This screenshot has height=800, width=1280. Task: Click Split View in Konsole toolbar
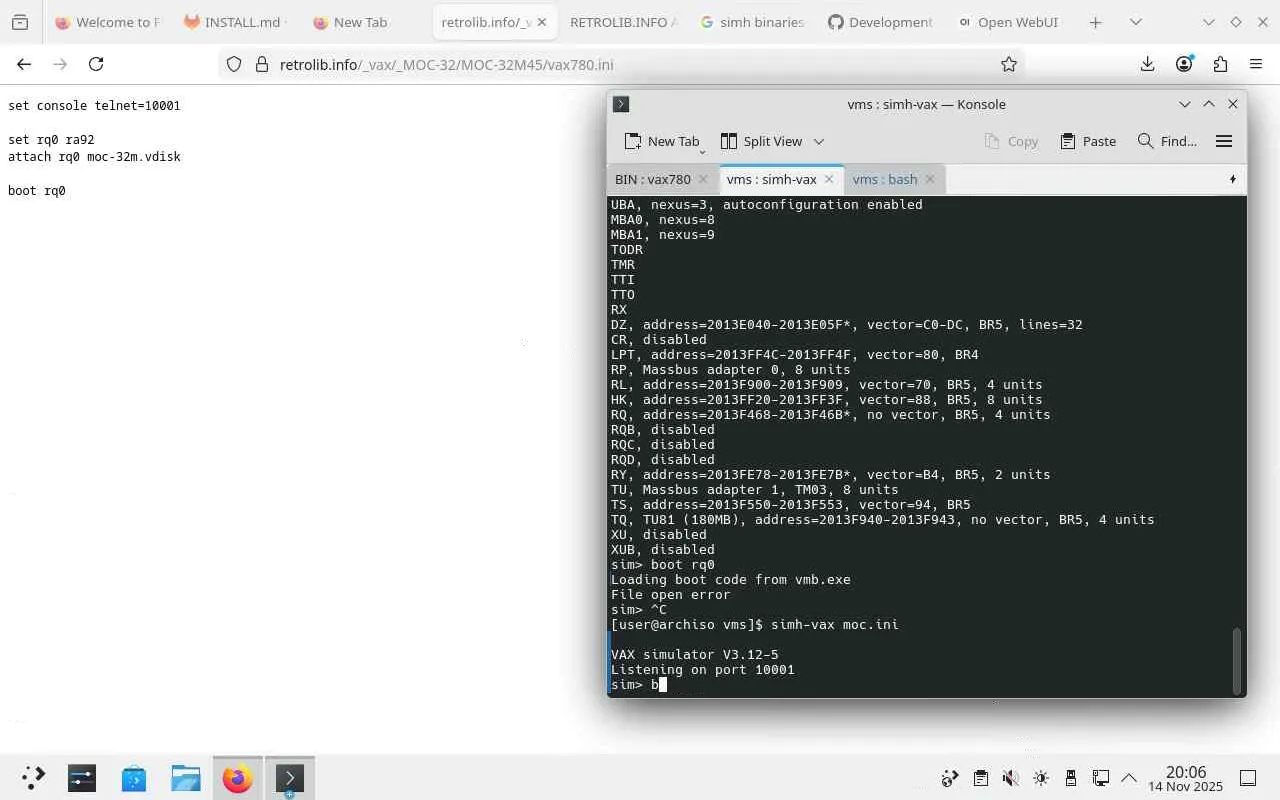(761, 141)
